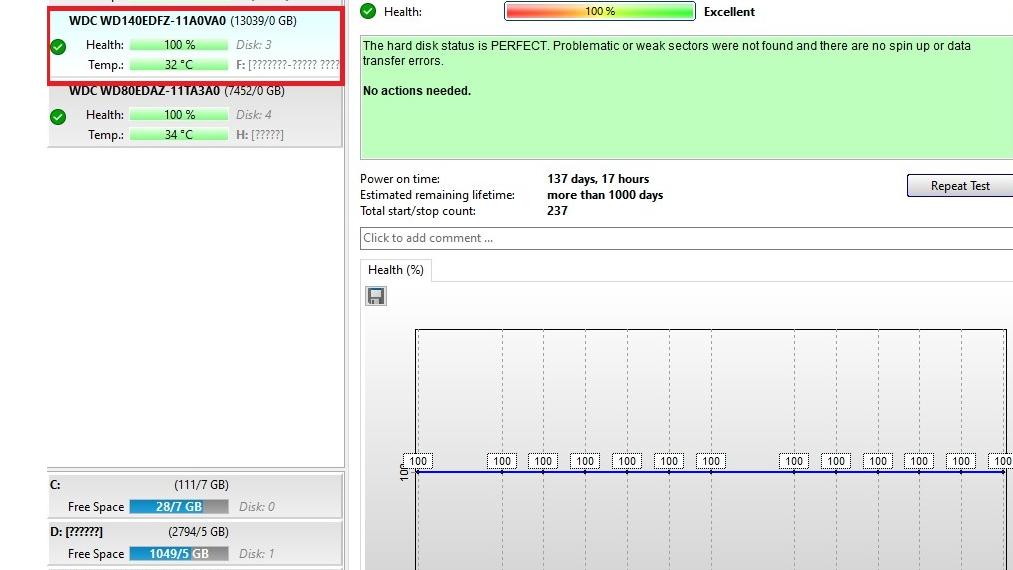Screen dimensions: 1013x570
Task: Click the F: volume label of WD140EDFZ
Action: coord(287,65)
